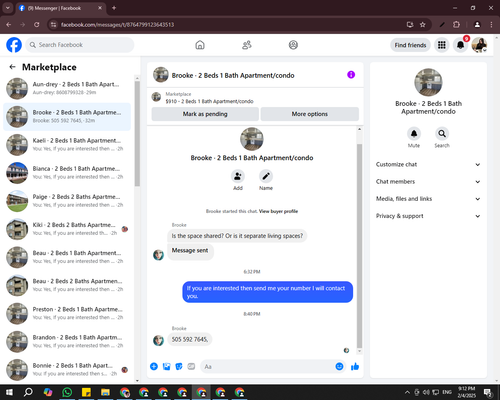Open Kiki 2 Beds 2 Baths conversation

(67, 229)
